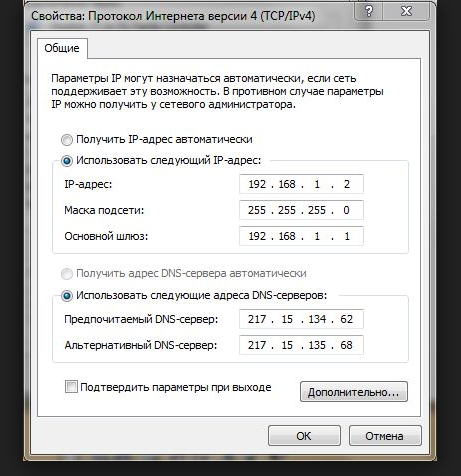Click the IP-адрес field 192.168.1.2
This screenshot has width=461, height=476.
pos(301,184)
